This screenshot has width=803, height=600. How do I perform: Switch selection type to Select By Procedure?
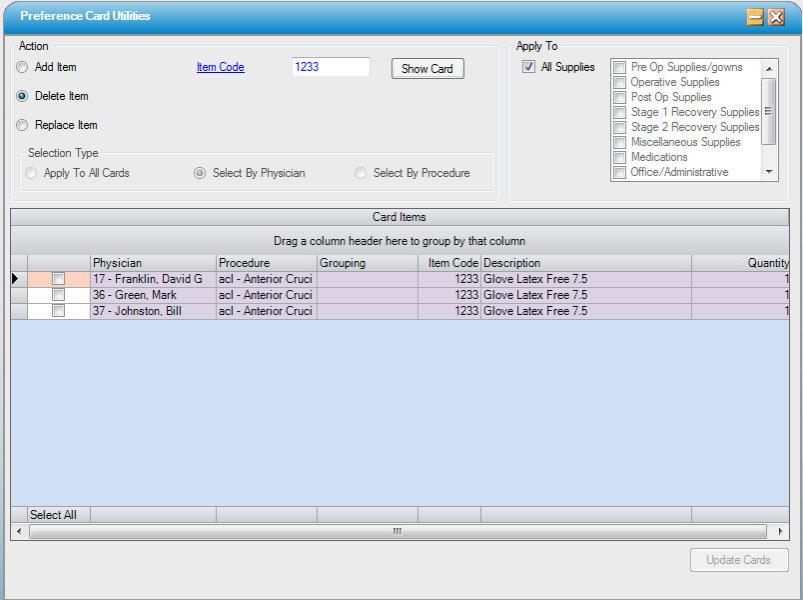coord(359,171)
